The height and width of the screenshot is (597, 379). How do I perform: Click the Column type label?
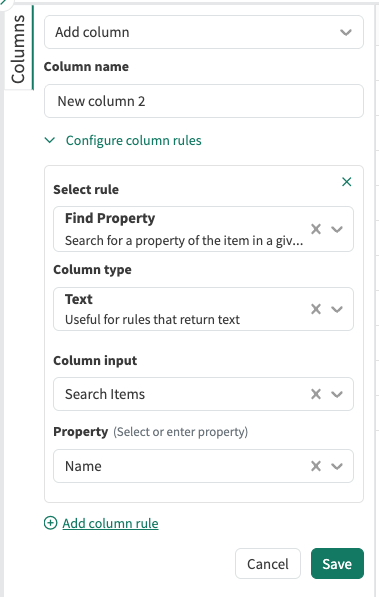click(93, 270)
